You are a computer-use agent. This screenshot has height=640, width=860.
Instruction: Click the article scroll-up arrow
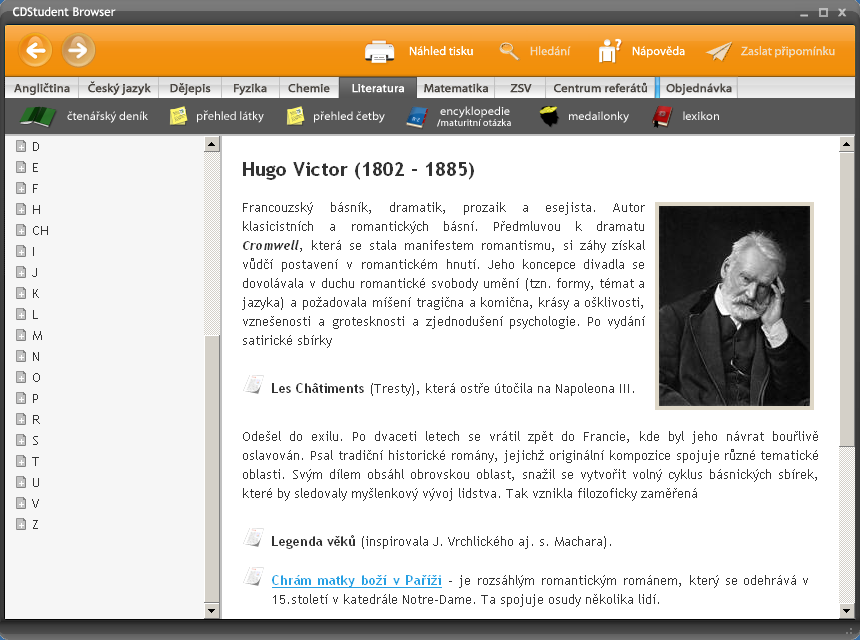(x=846, y=144)
